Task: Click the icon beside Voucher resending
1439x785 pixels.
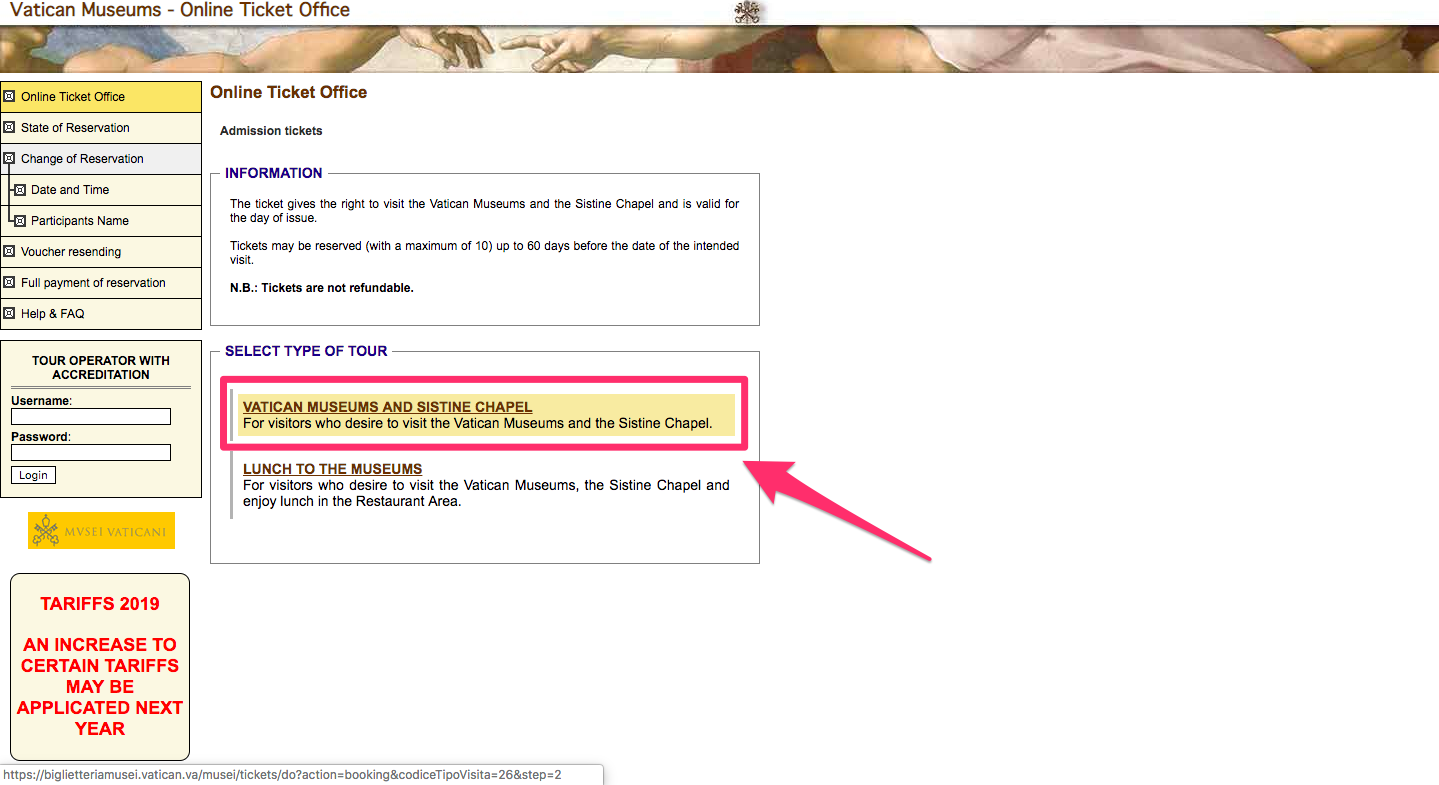Action: point(10,252)
